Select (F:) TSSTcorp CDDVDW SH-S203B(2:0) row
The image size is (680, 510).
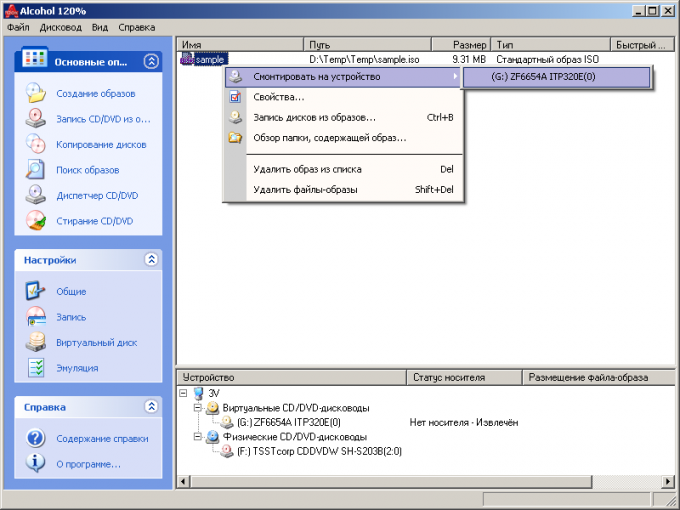point(319,451)
